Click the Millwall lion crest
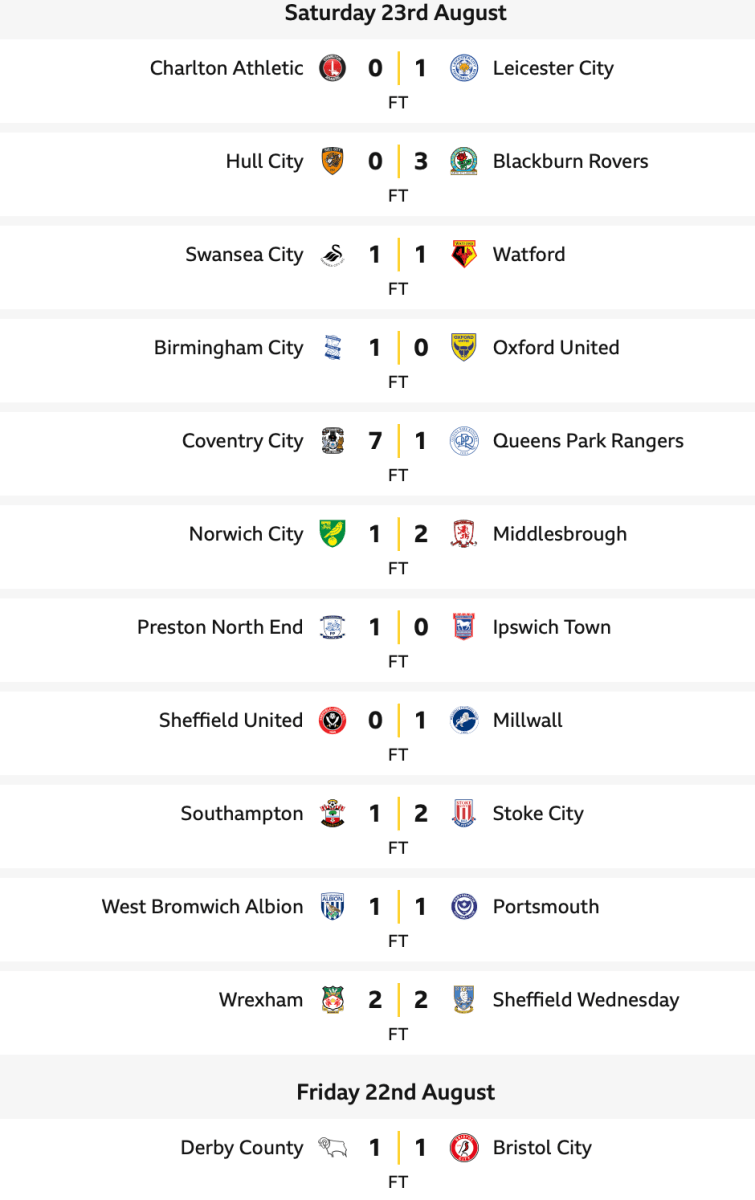Screen dimensions: 755x1200 [463, 720]
